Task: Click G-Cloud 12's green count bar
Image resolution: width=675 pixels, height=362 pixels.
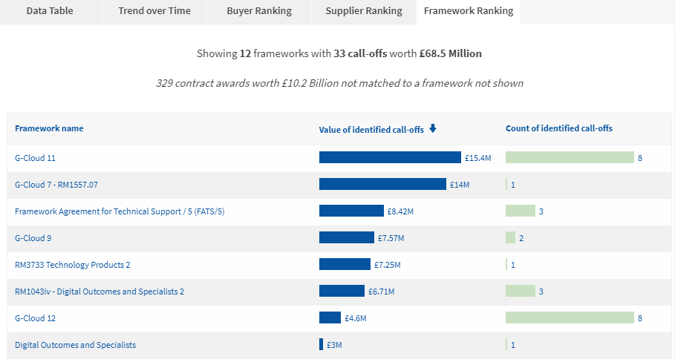Action: [x=570, y=317]
